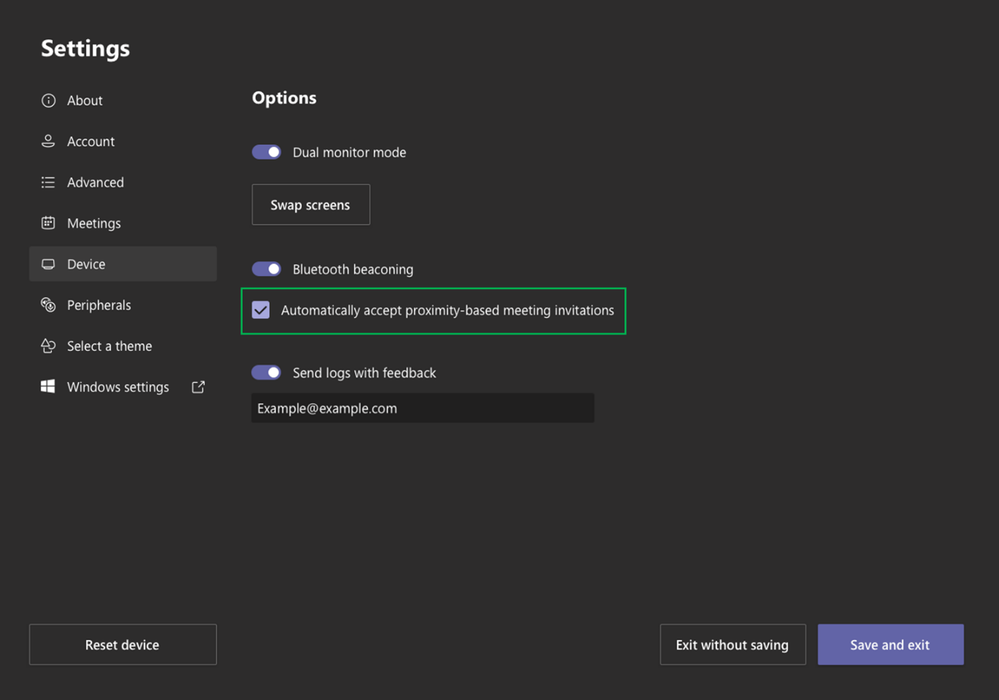The height and width of the screenshot is (700, 999).
Task: Select the Device settings section
Action: point(123,264)
